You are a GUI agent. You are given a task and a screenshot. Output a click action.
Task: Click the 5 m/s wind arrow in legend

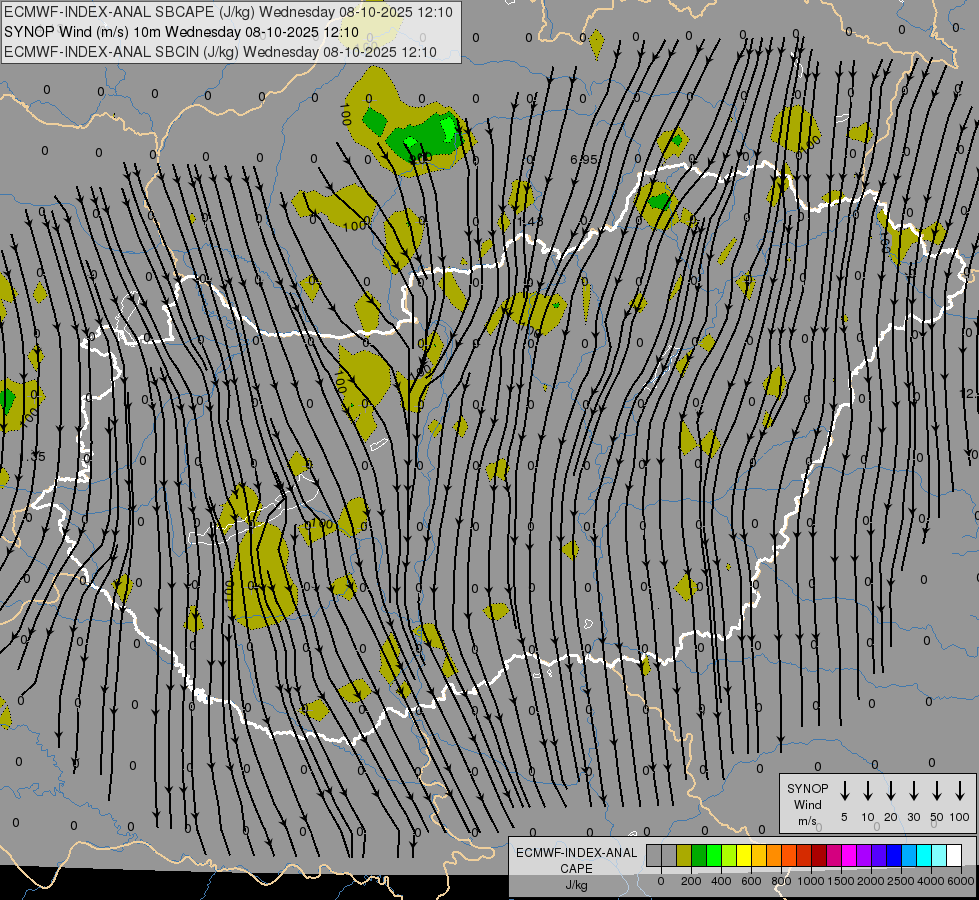click(x=845, y=790)
